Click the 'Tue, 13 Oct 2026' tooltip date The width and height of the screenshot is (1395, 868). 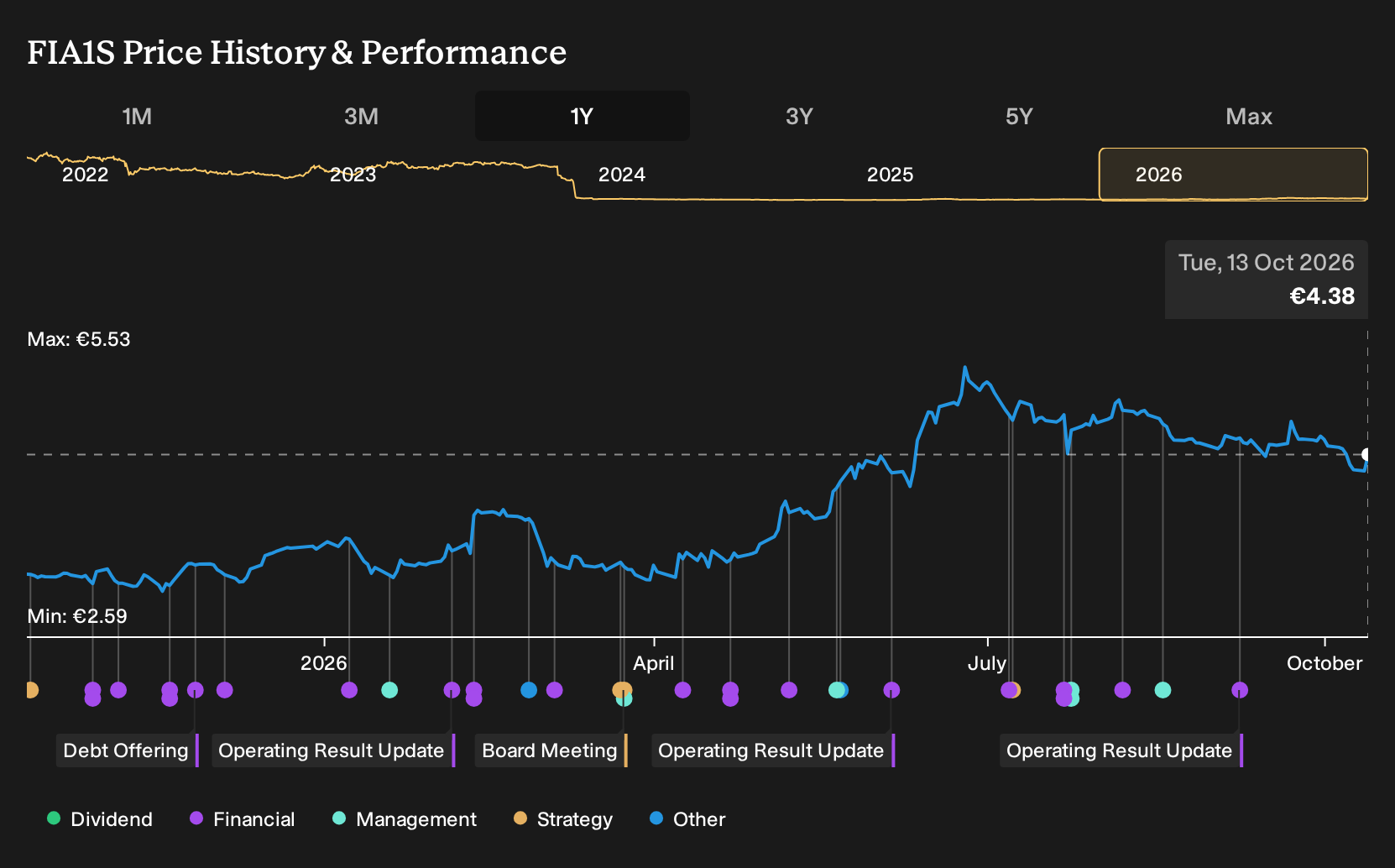pos(1267,263)
